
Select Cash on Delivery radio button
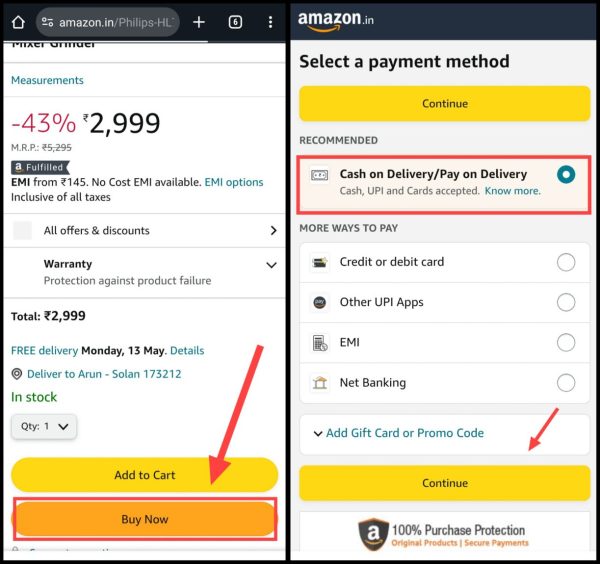(566, 175)
